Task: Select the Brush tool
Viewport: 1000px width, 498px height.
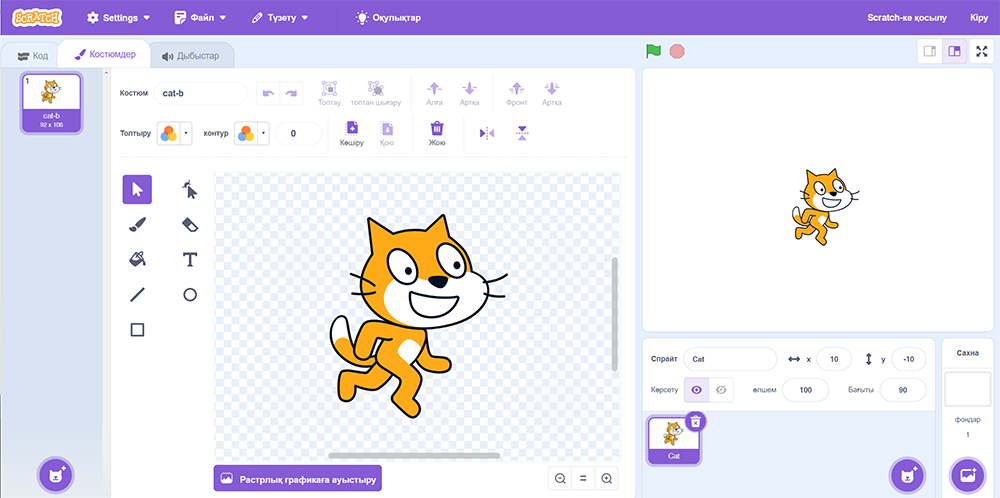Action: click(137, 224)
